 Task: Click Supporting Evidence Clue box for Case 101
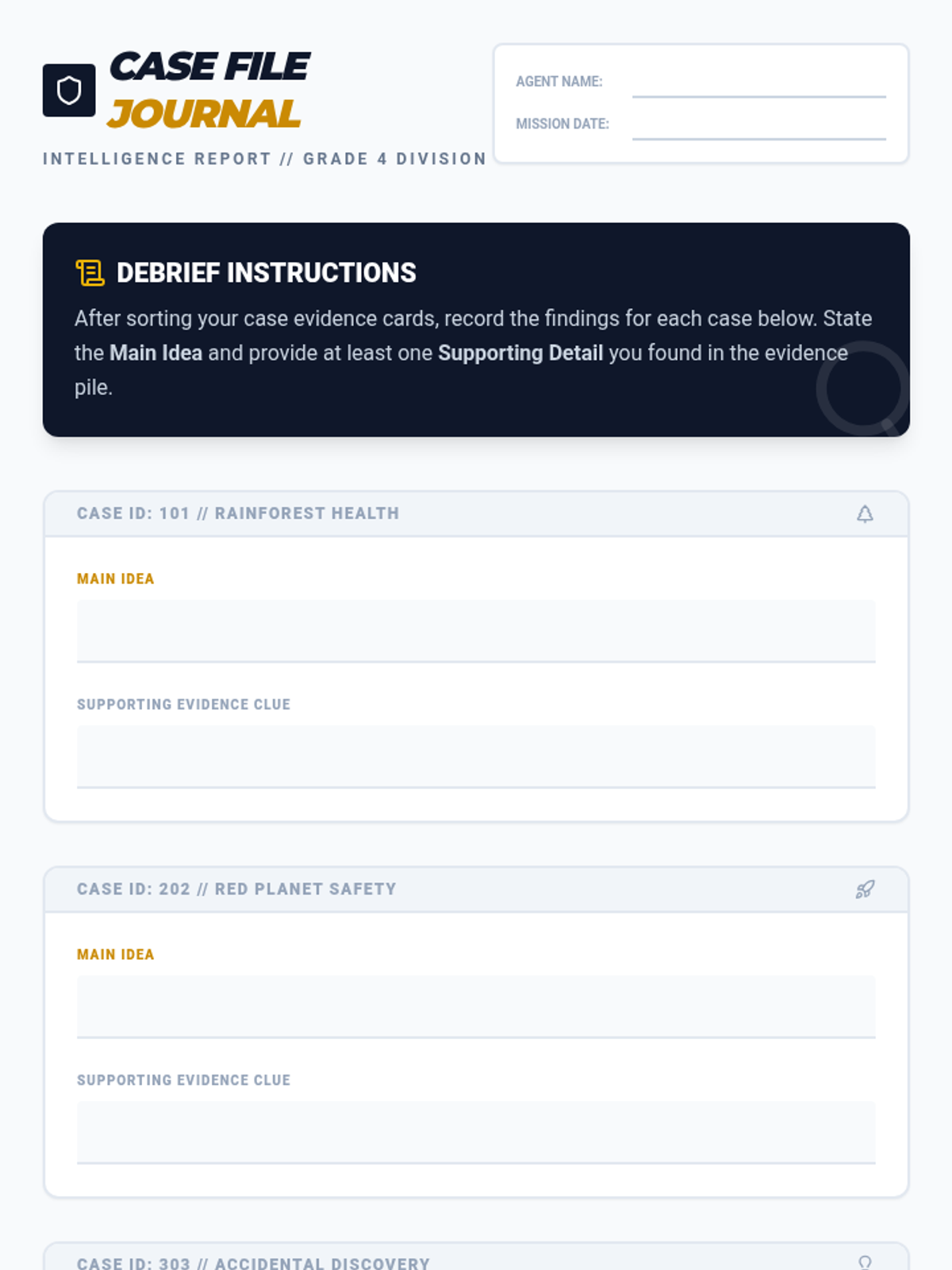pyautogui.click(x=476, y=756)
